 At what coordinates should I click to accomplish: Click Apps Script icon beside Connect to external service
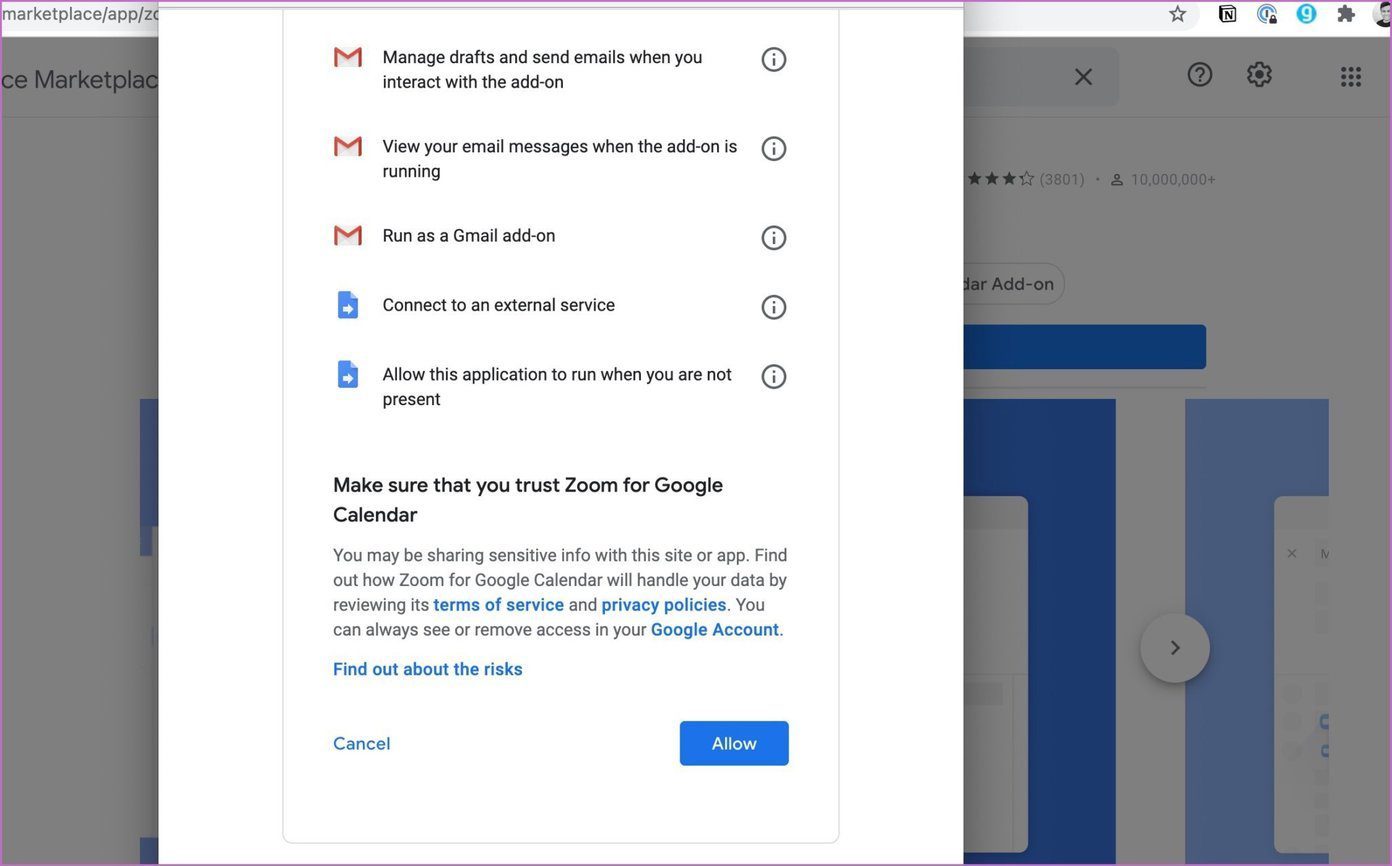point(347,305)
